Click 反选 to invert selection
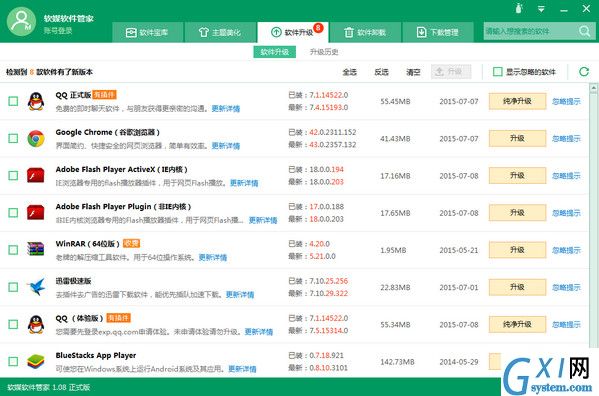Viewport: 599px width, 396px height. (381, 72)
